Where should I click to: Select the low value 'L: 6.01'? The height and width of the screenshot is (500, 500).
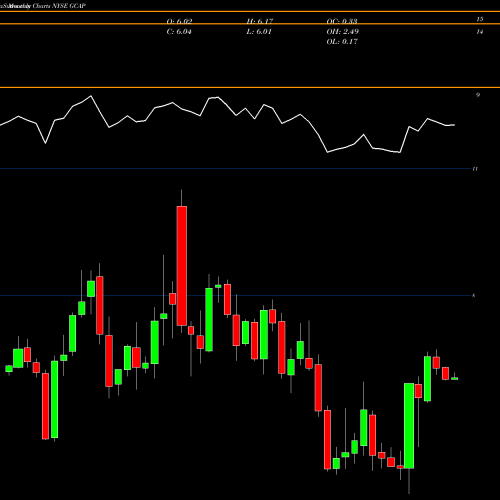coord(259,32)
